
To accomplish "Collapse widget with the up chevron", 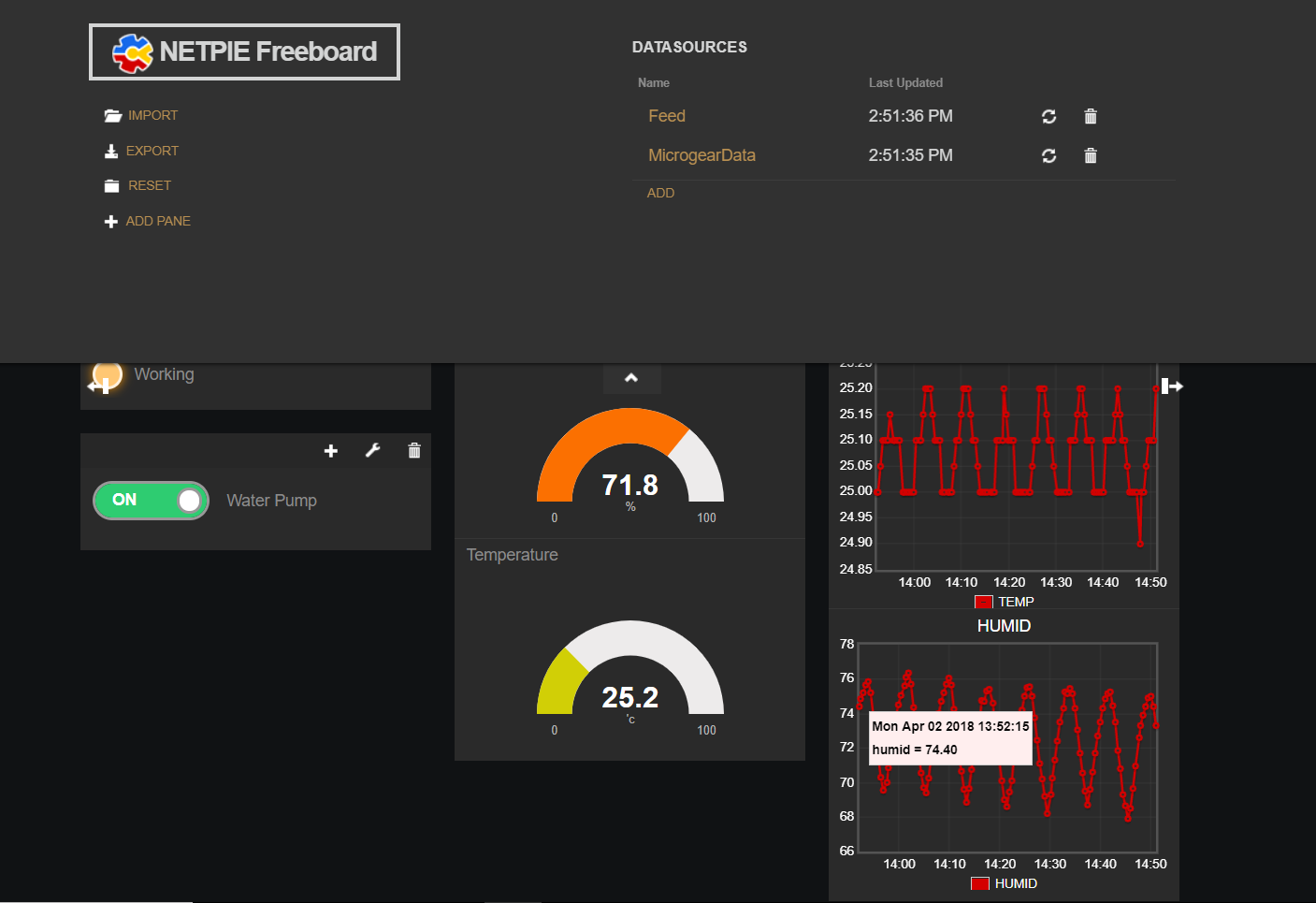I will (x=631, y=378).
